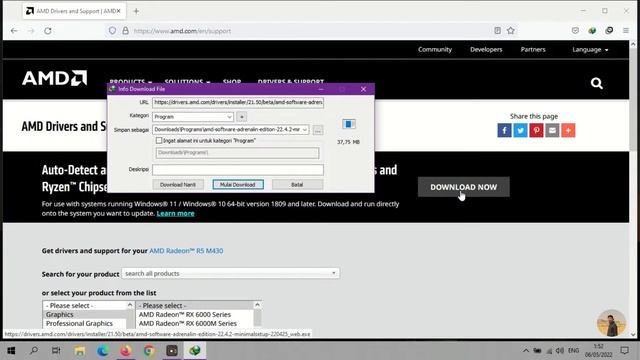Open the site search magnifier
The image size is (640, 360).
[x=596, y=83]
